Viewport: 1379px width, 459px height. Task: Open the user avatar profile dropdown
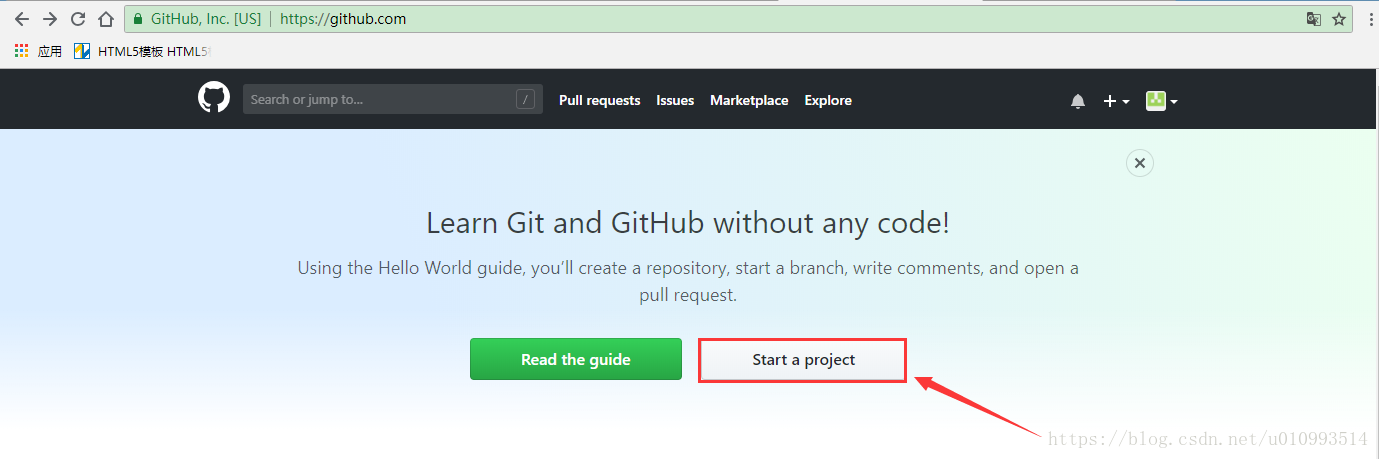click(x=1162, y=100)
